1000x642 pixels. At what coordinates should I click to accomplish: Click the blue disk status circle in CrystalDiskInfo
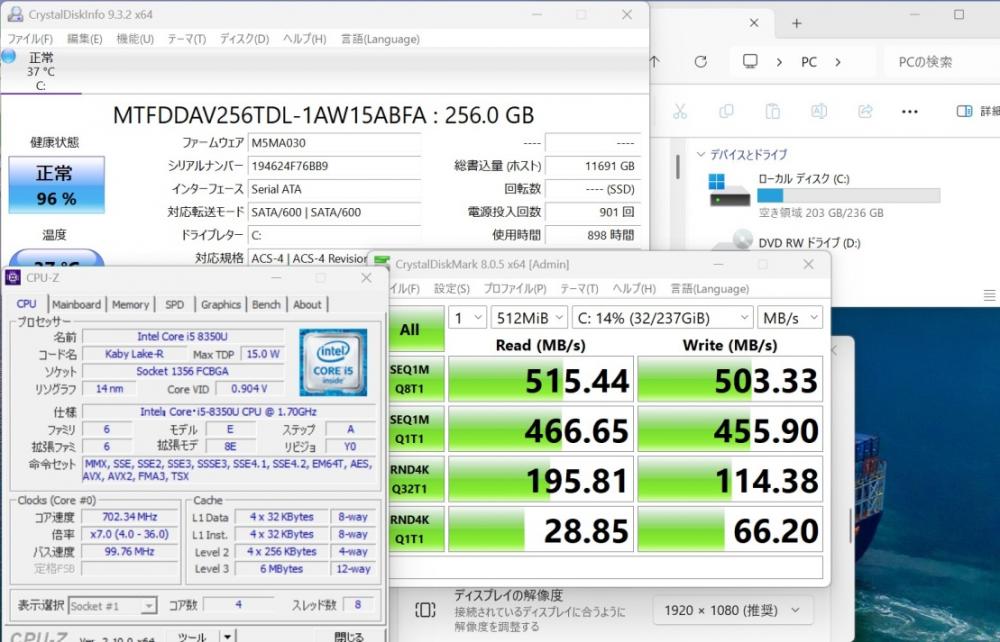8,56
